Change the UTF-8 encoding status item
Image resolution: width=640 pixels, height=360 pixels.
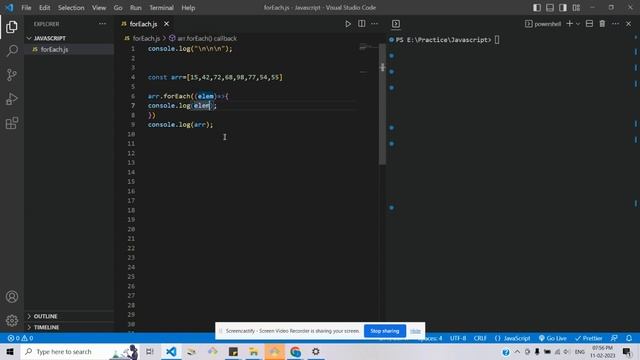pyautogui.click(x=458, y=338)
